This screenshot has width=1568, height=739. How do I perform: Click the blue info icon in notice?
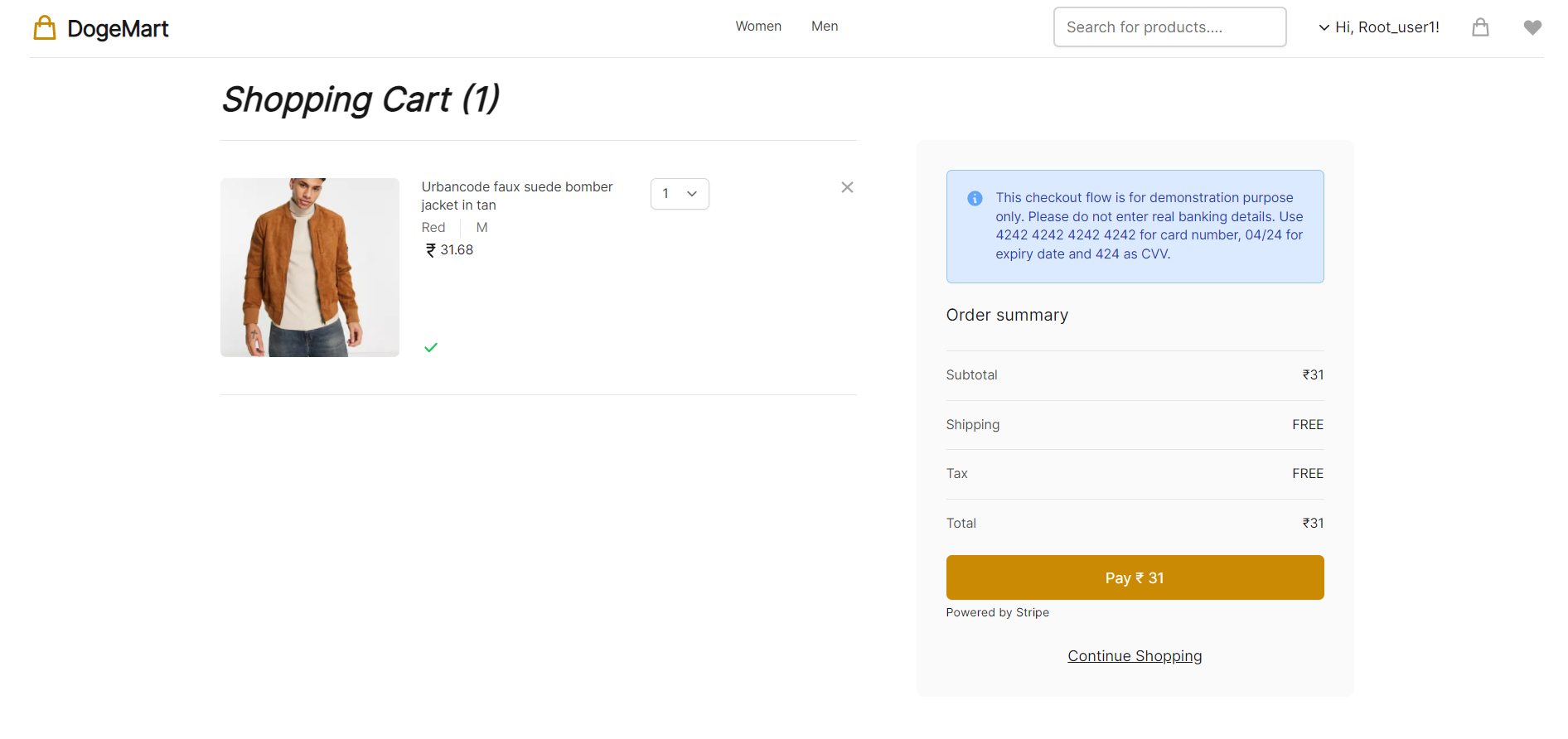[x=975, y=199]
